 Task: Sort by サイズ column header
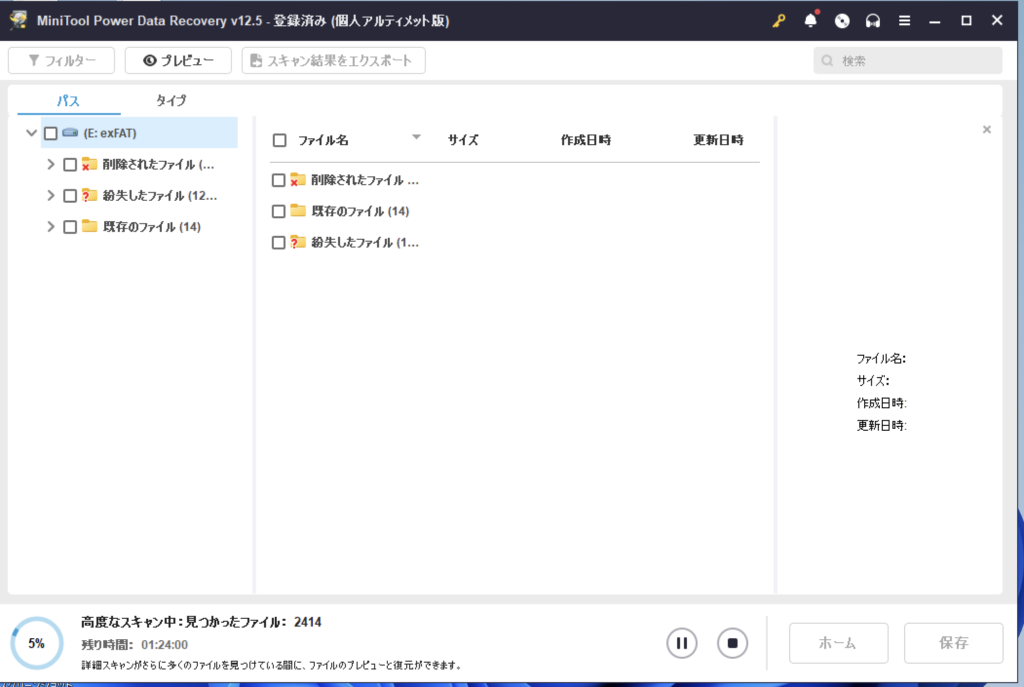tap(463, 140)
